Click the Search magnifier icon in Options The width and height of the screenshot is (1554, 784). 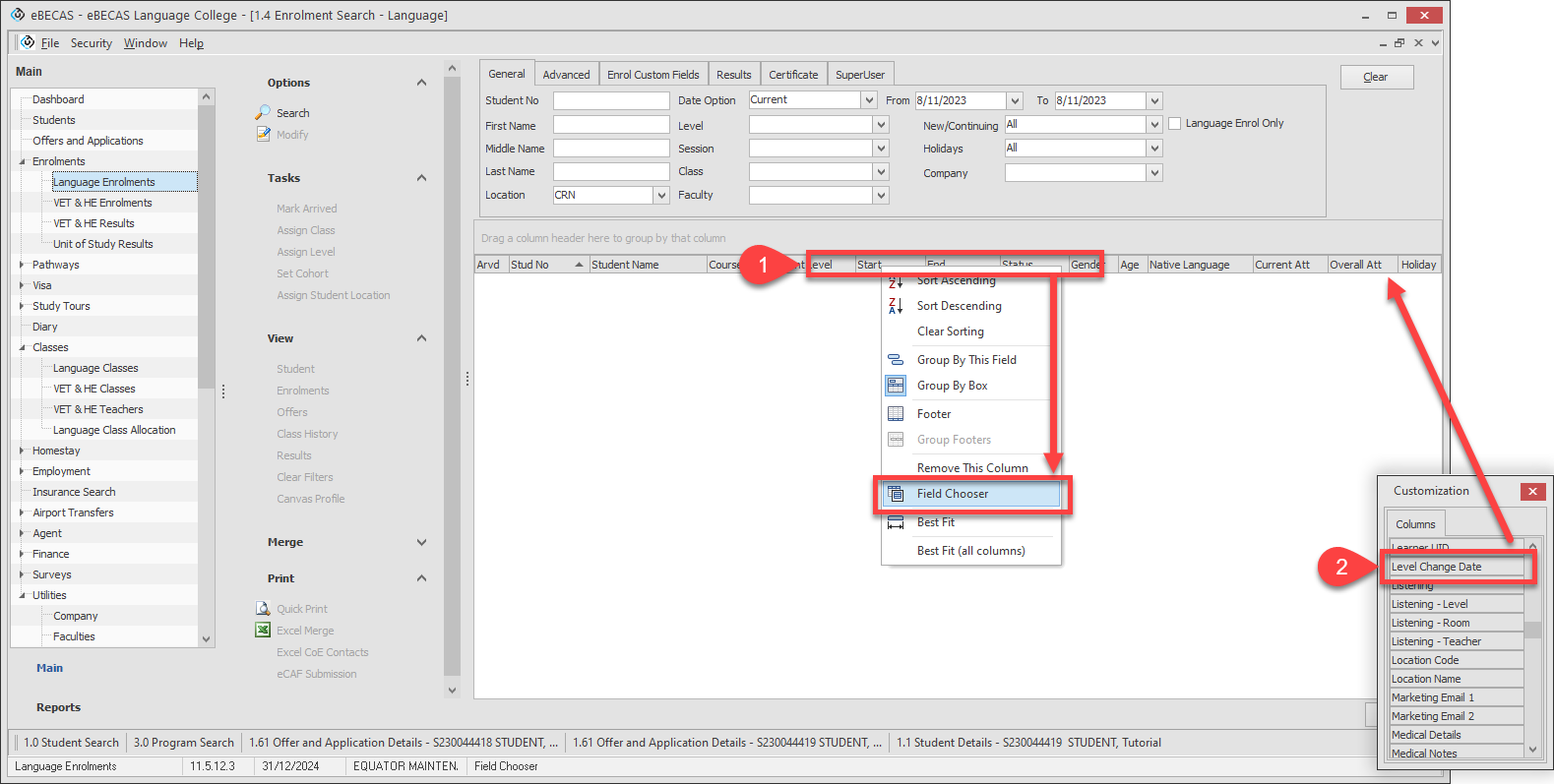coord(263,112)
